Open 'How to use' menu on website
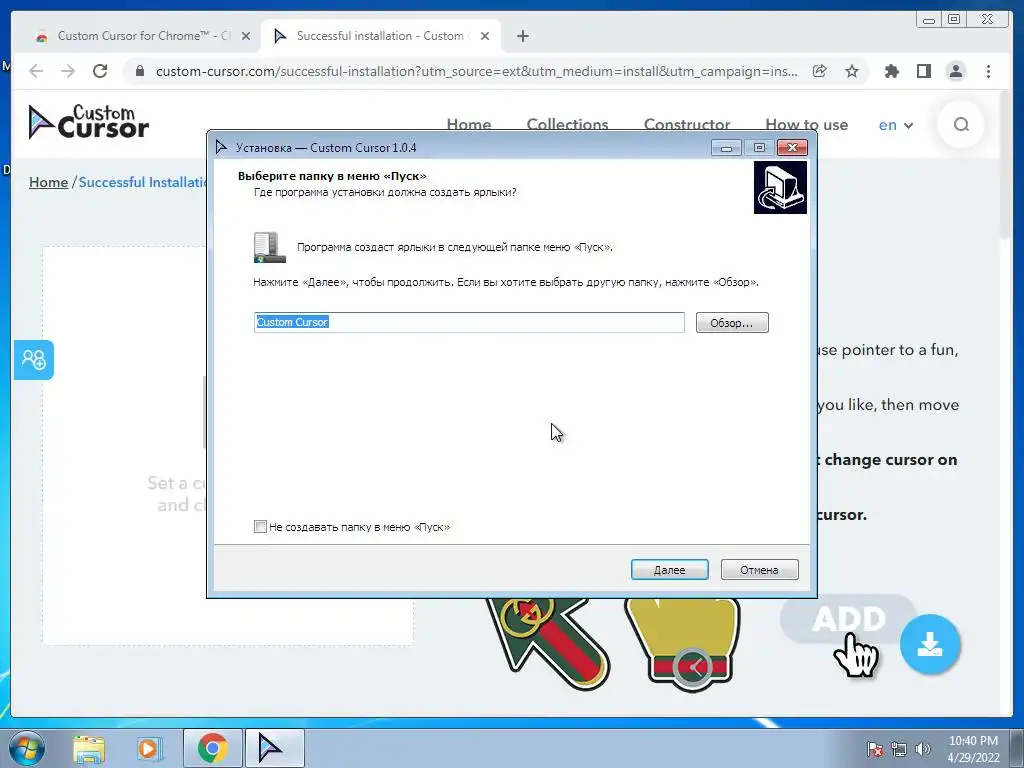 (807, 124)
